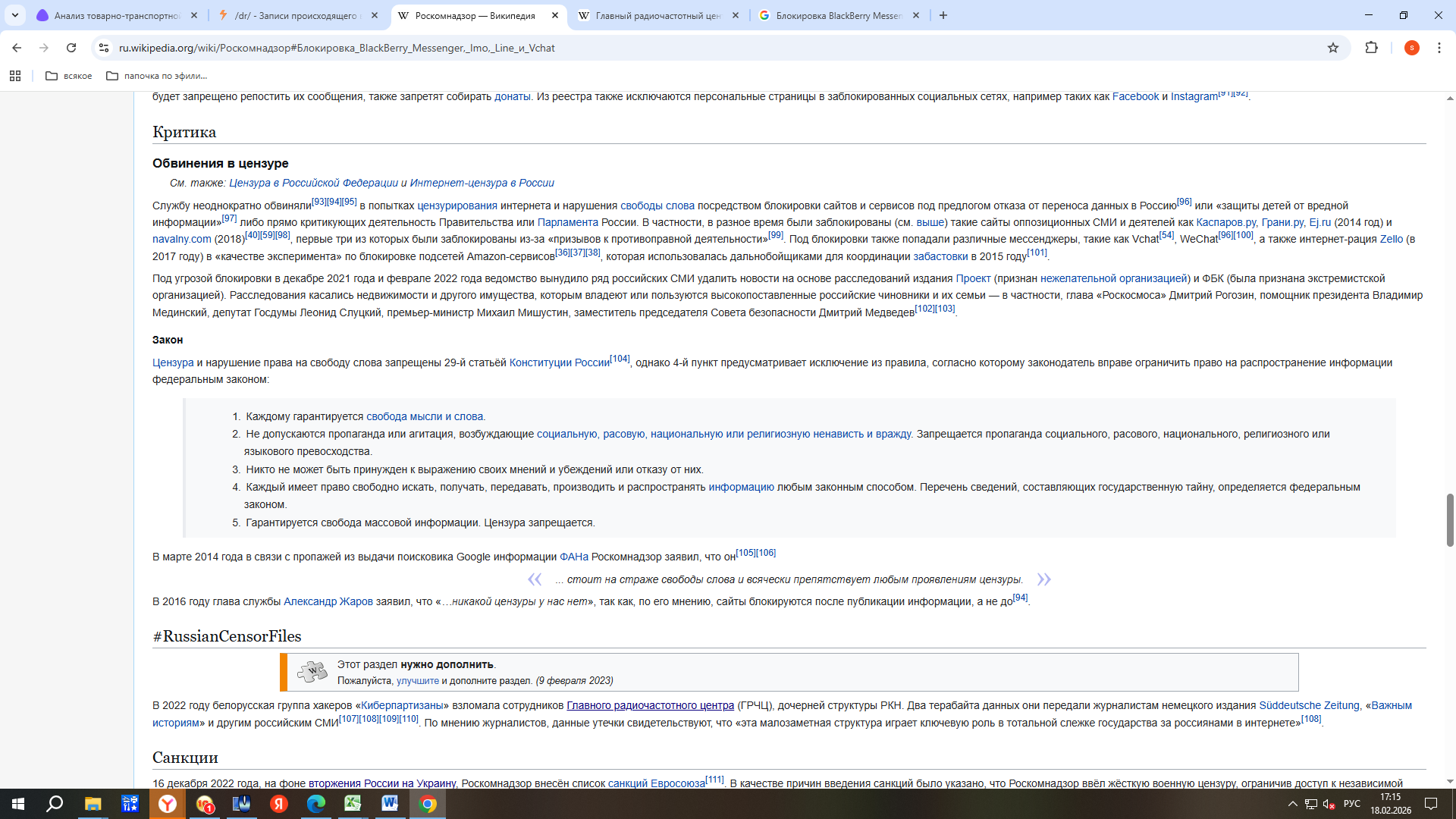Open the Windows Start menu
Image resolution: width=1456 pixels, height=819 pixels.
click(x=18, y=804)
